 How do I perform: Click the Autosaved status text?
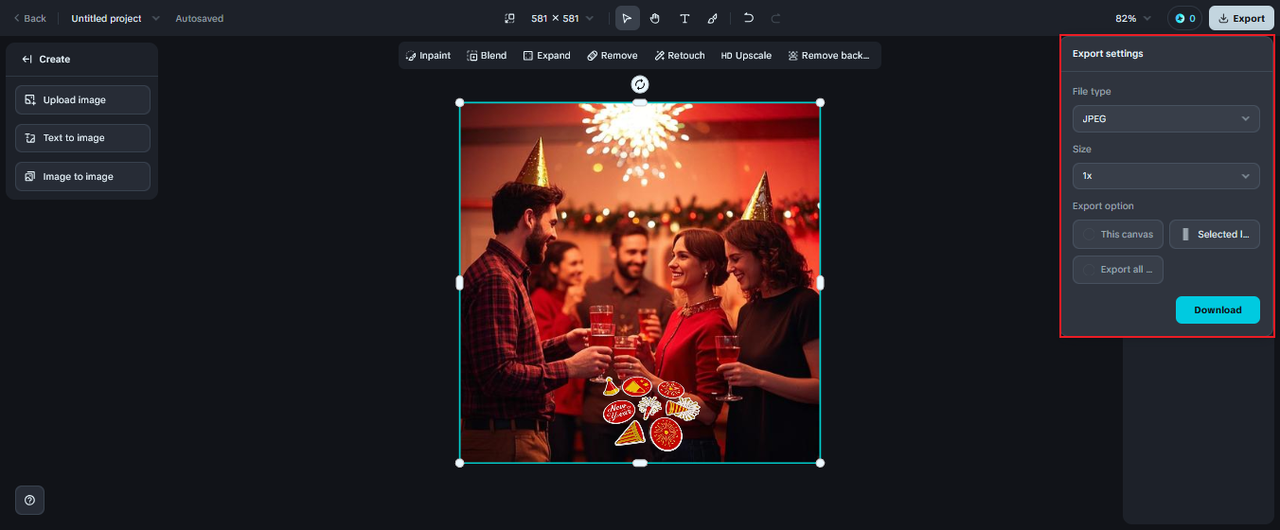click(200, 18)
